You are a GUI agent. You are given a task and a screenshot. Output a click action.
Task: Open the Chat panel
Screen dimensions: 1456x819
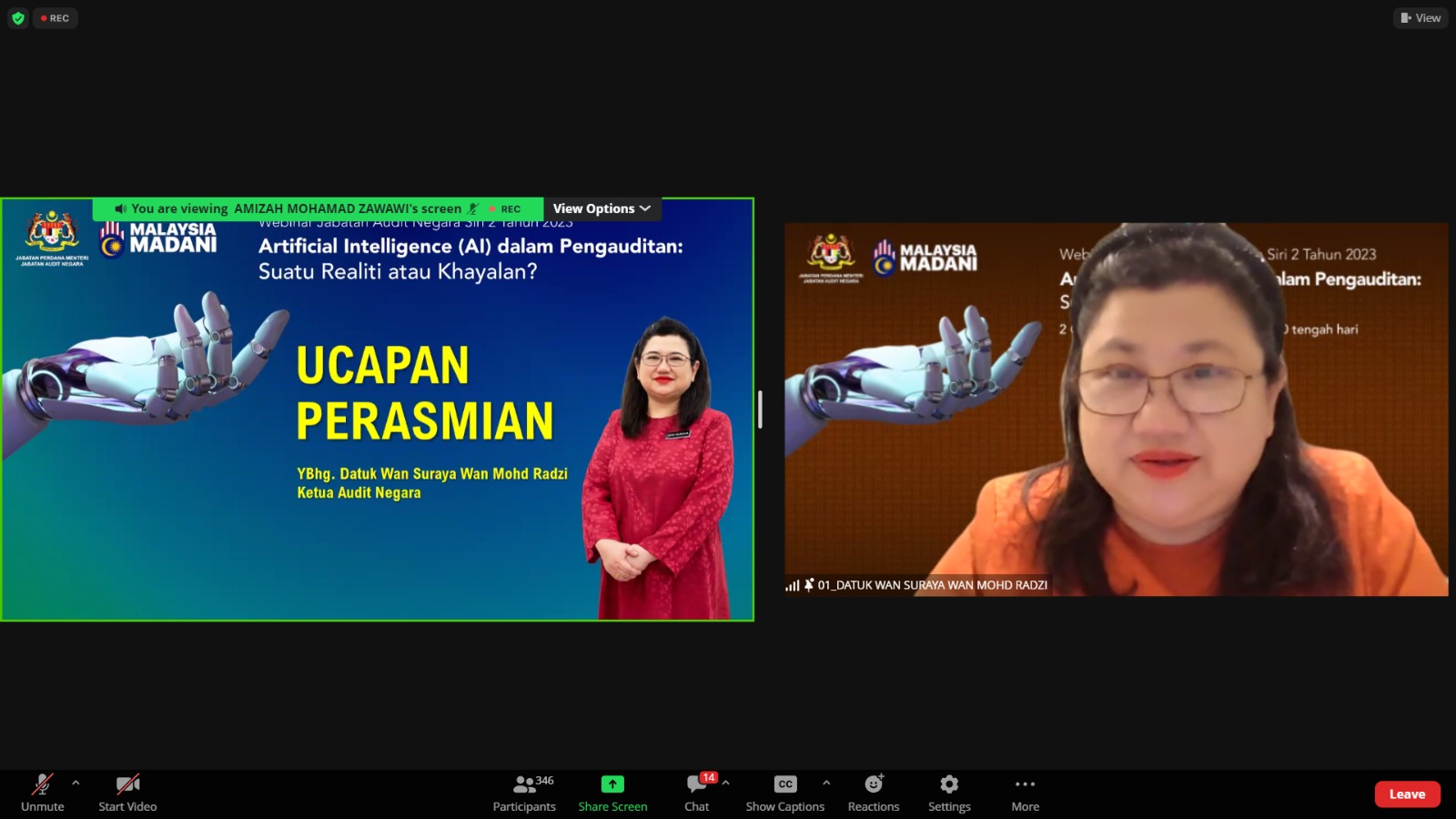pyautogui.click(x=697, y=793)
